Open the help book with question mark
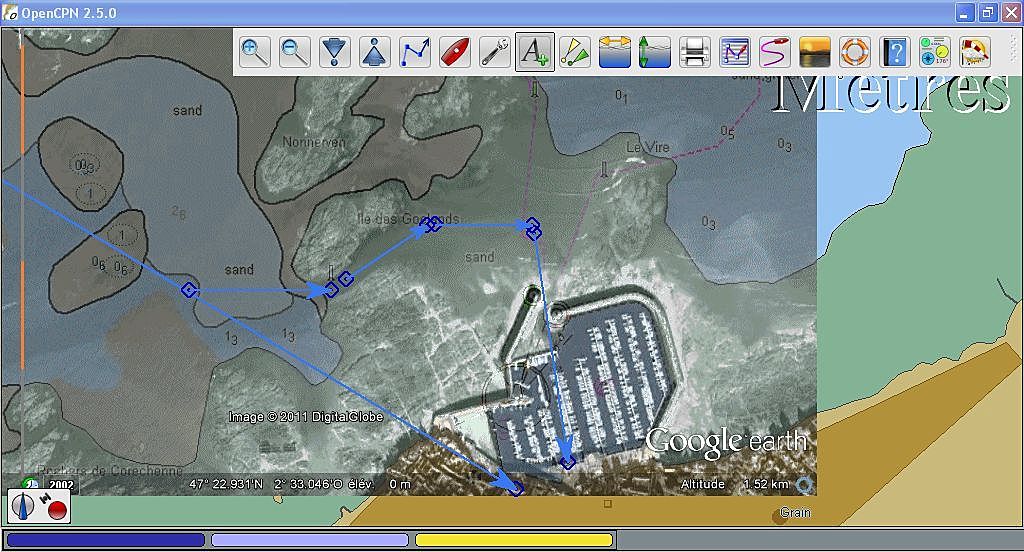This screenshot has height=552, width=1024. pyautogui.click(x=895, y=52)
